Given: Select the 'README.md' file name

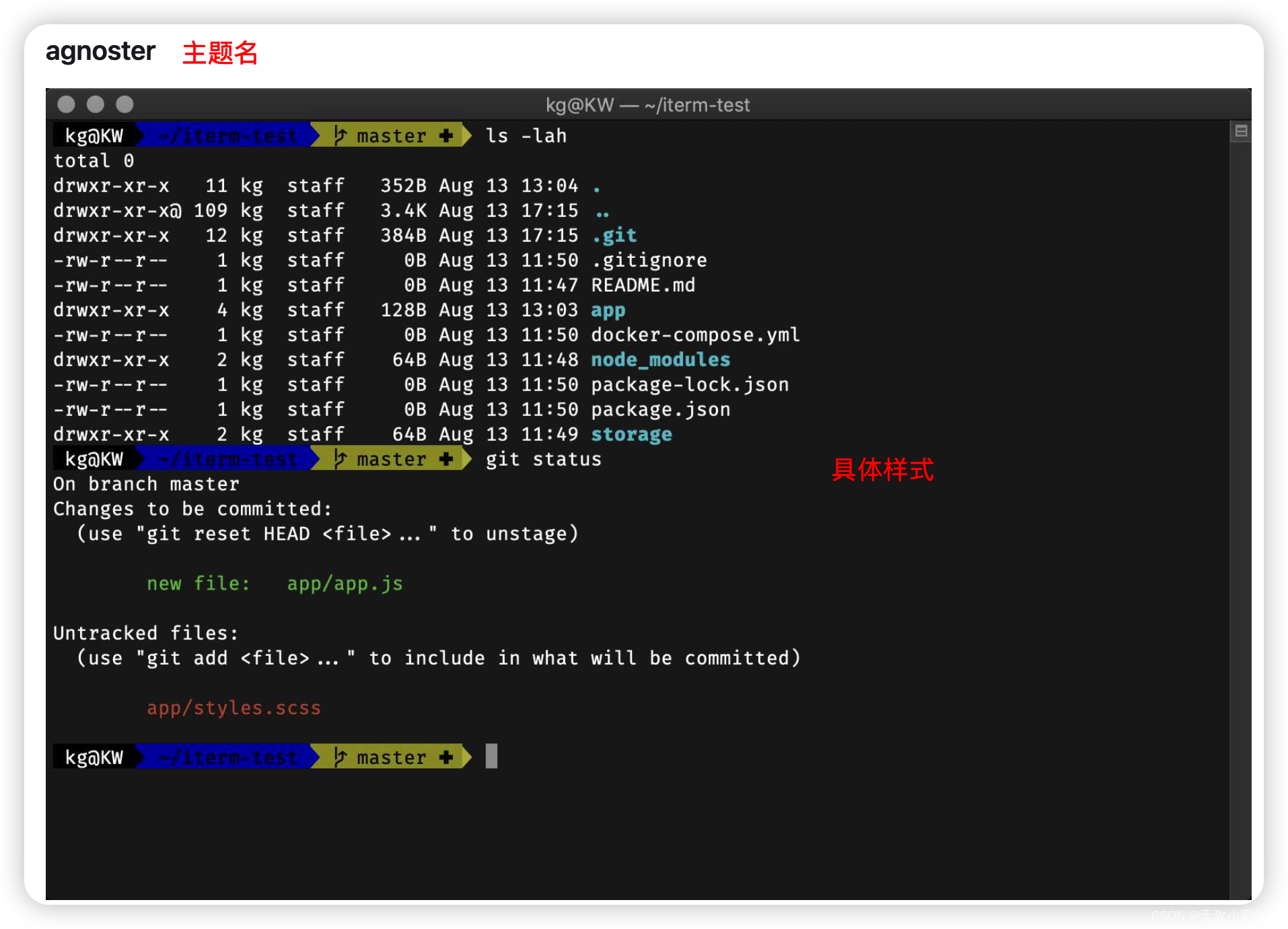Looking at the screenshot, I should click(x=643, y=285).
